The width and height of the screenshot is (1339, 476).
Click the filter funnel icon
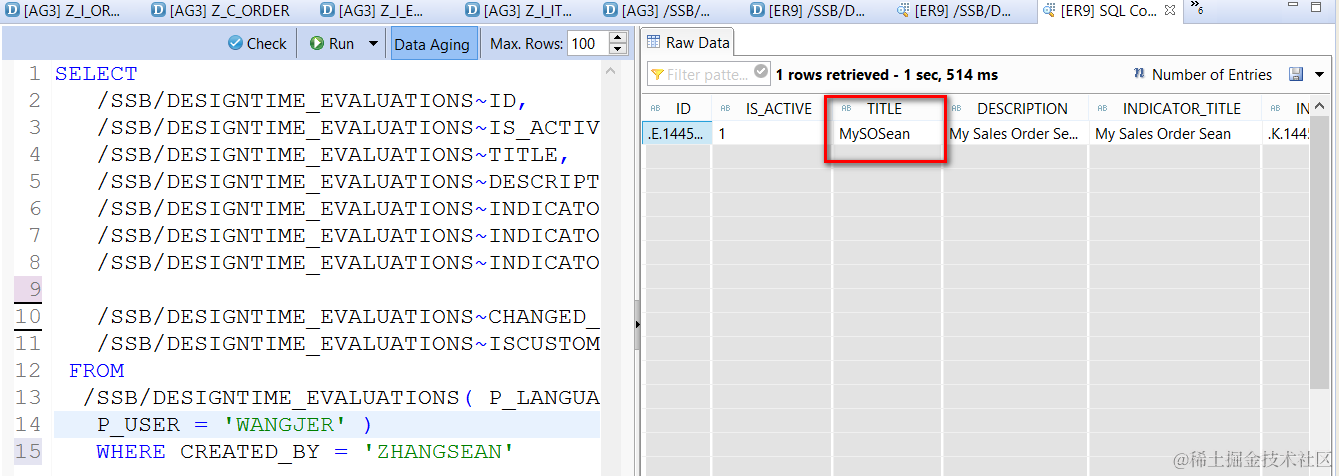point(657,74)
